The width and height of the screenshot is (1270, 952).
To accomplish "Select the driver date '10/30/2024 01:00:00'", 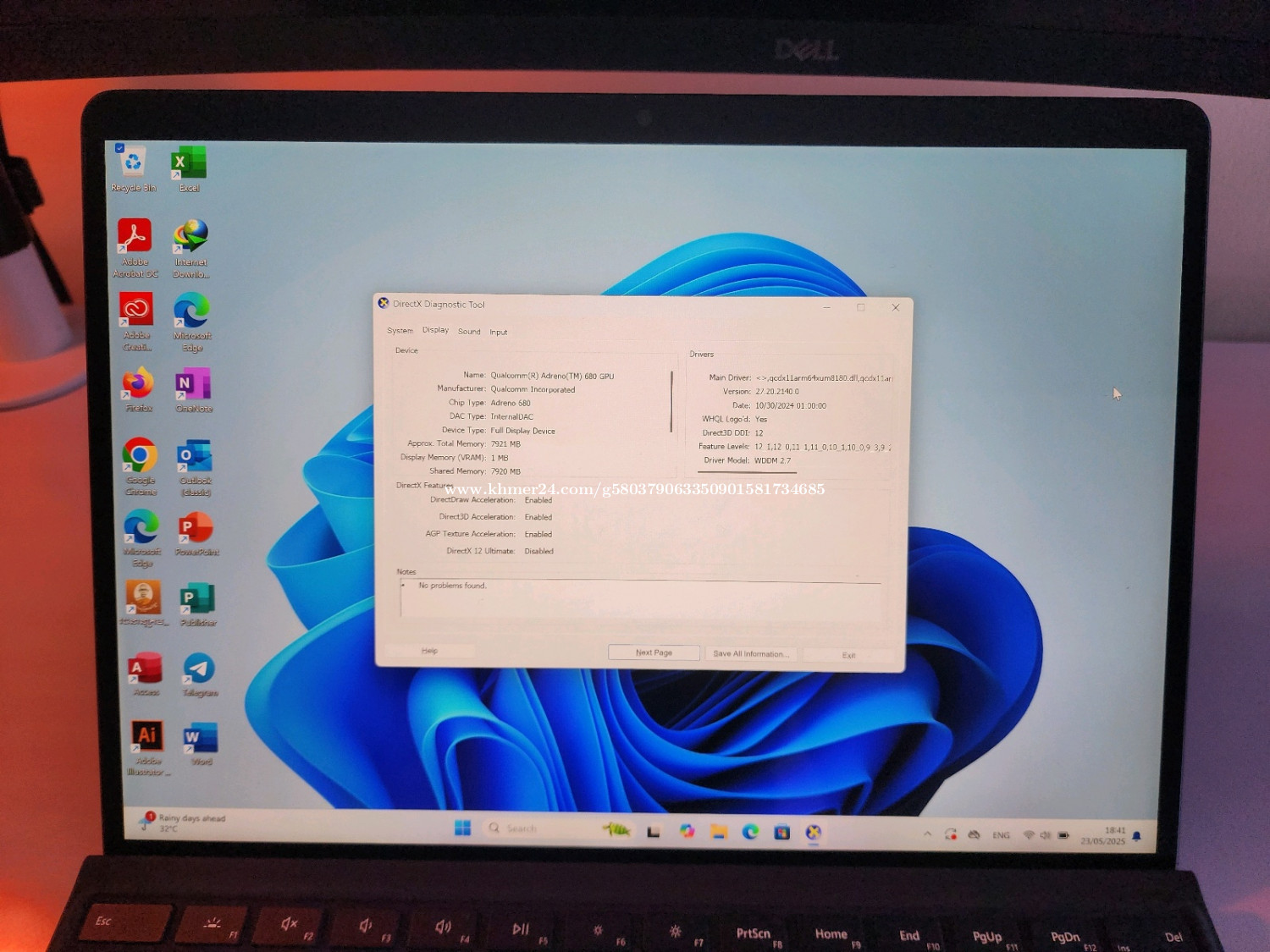I will 791,405.
